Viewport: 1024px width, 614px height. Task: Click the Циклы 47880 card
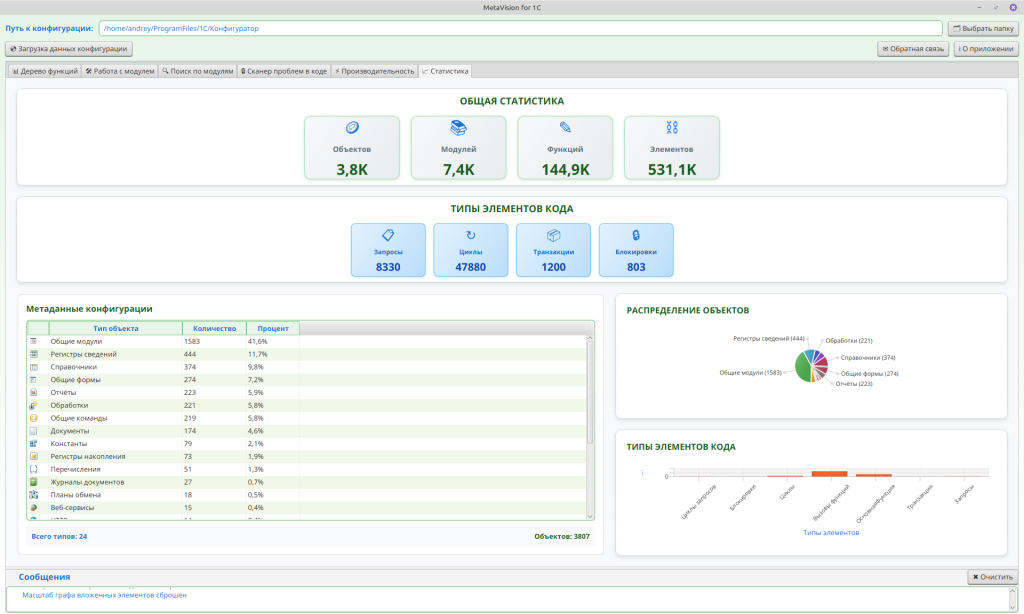click(471, 250)
